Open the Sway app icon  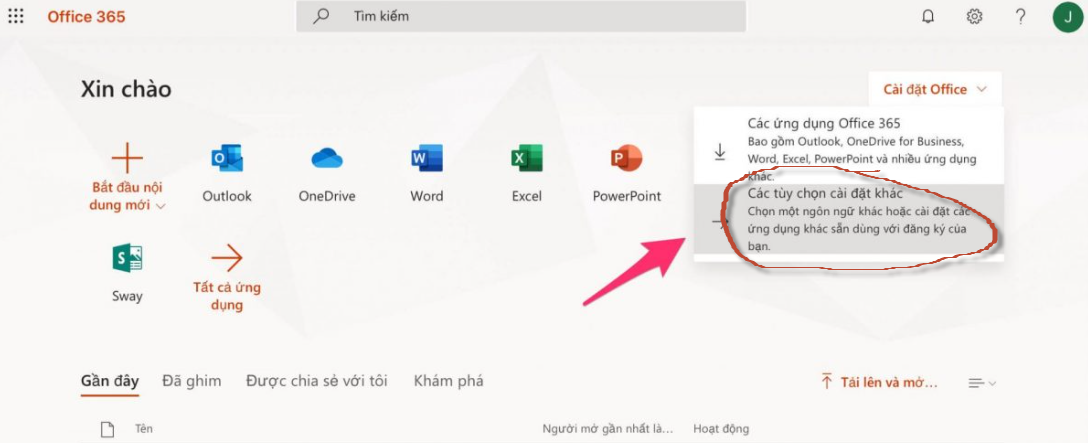pos(127,258)
